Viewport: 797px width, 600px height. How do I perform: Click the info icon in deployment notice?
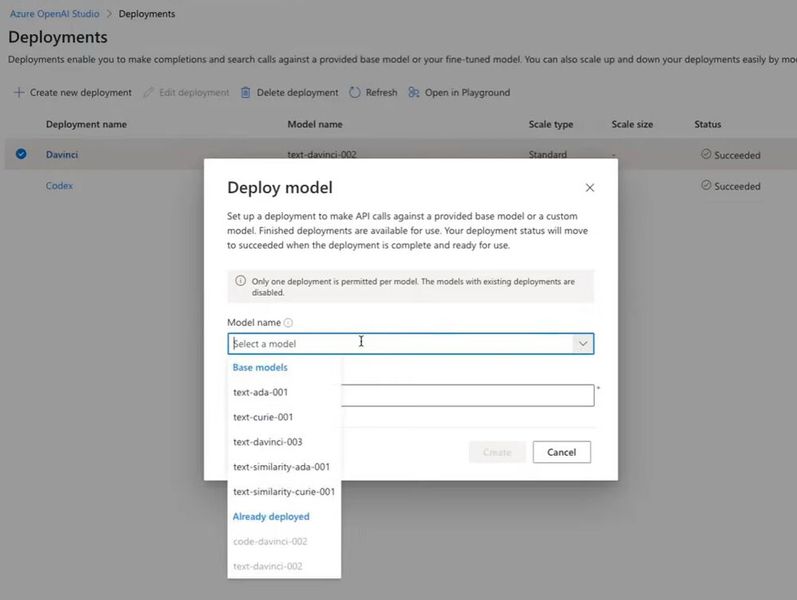[x=240, y=281]
